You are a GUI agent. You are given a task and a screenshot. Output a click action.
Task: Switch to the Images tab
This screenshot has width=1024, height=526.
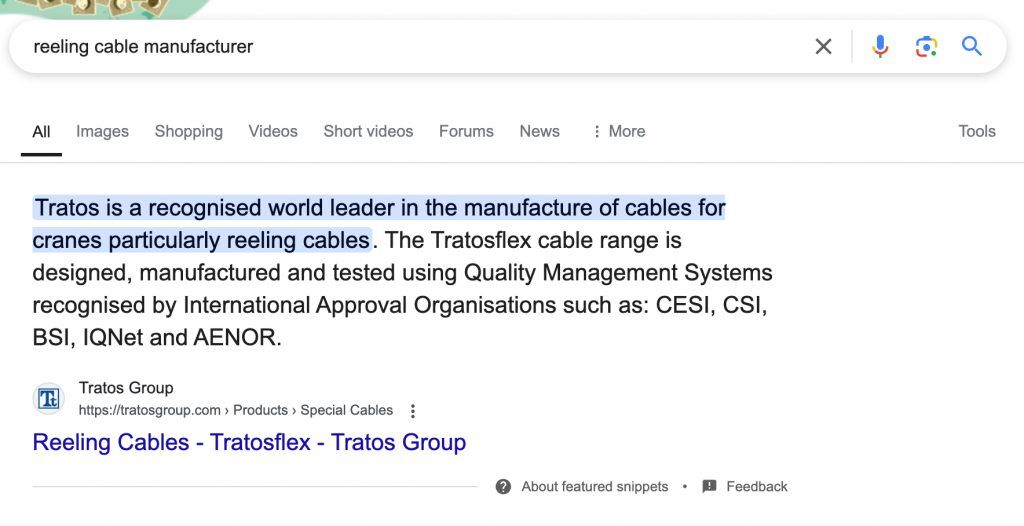coord(102,131)
